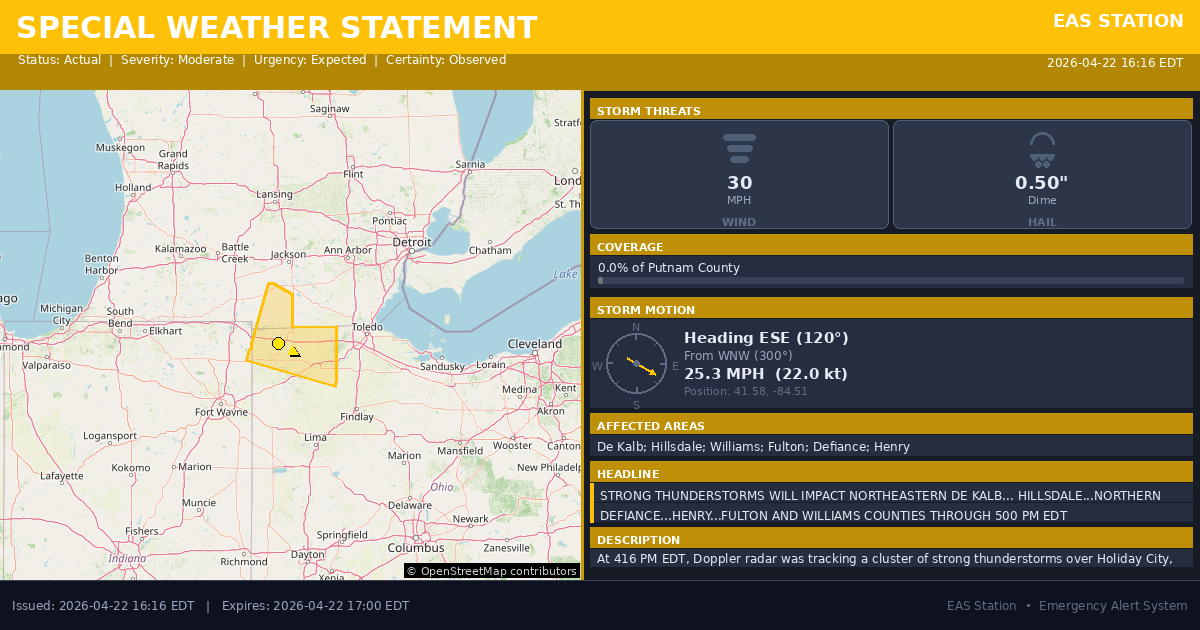
Task: Click the Coverage section header
Action: (891, 246)
